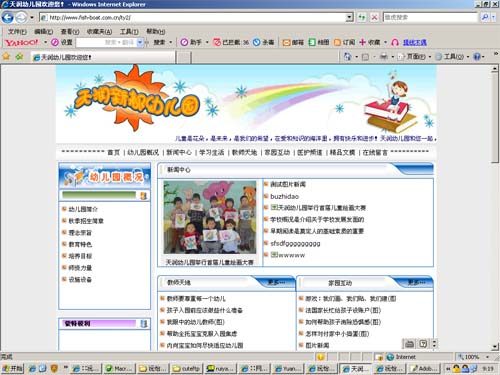
Task: Click the page vertical scrollbar down arrow
Action: pyautogui.click(x=495, y=347)
